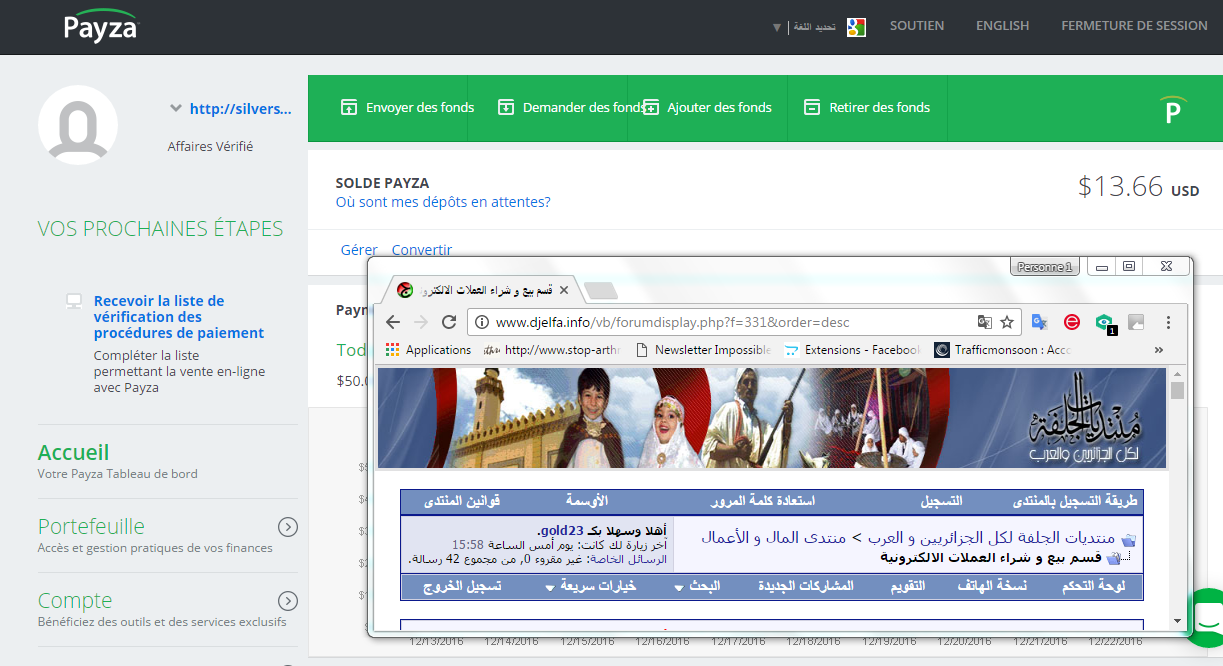The width and height of the screenshot is (1223, 666).
Task: Click the djelfa forum banner image
Action: click(772, 418)
